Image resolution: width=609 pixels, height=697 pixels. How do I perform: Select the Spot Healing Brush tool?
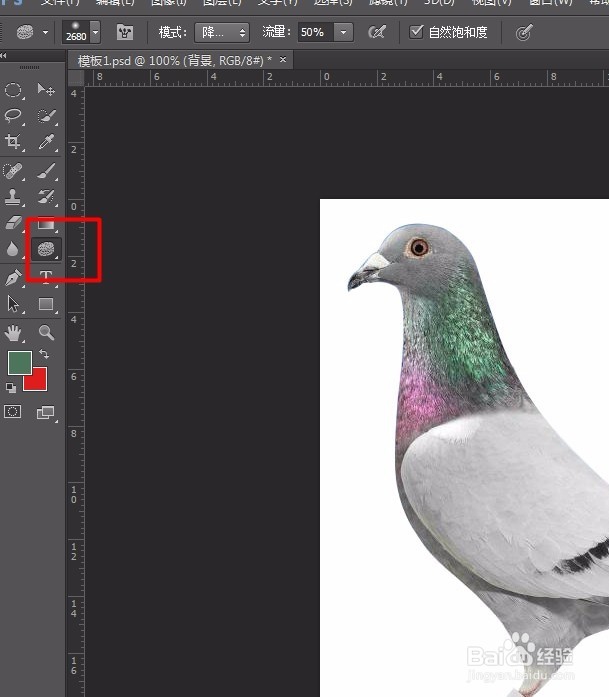pyautogui.click(x=13, y=171)
